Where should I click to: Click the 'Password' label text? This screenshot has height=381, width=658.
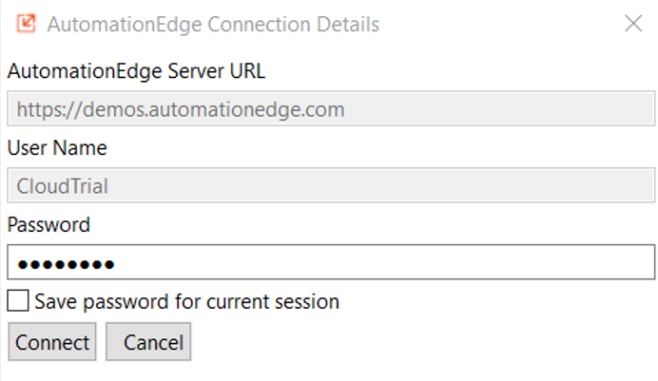click(x=49, y=224)
